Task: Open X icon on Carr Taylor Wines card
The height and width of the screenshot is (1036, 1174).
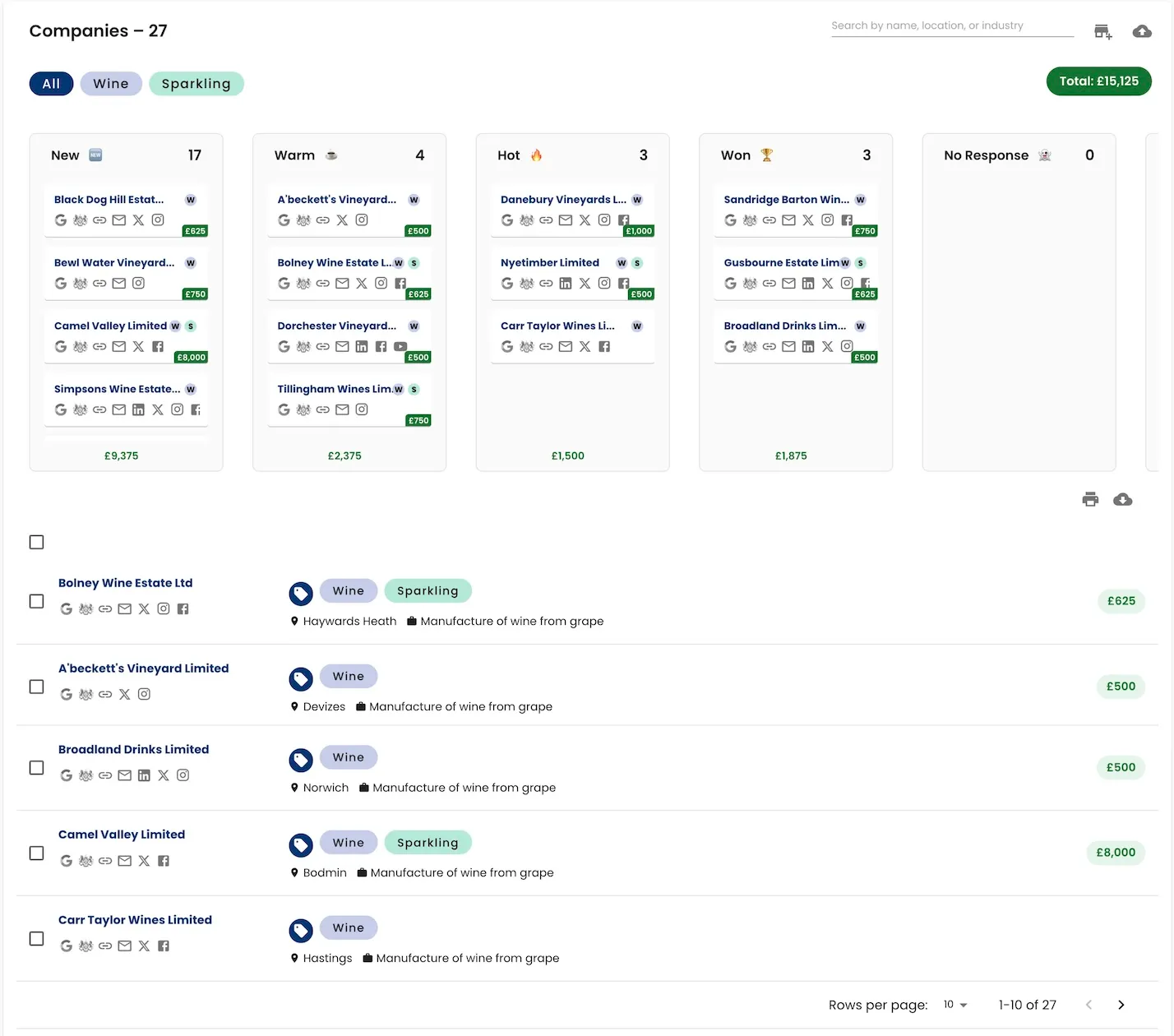Action: tap(585, 347)
